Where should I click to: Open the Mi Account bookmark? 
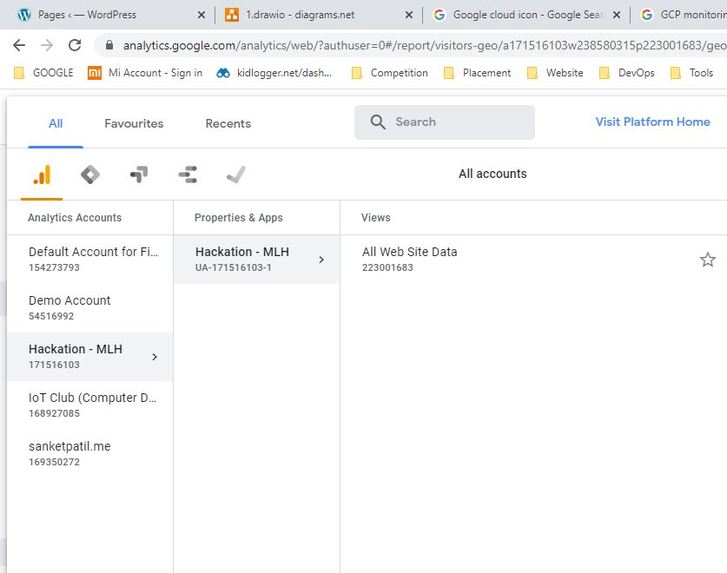click(145, 73)
